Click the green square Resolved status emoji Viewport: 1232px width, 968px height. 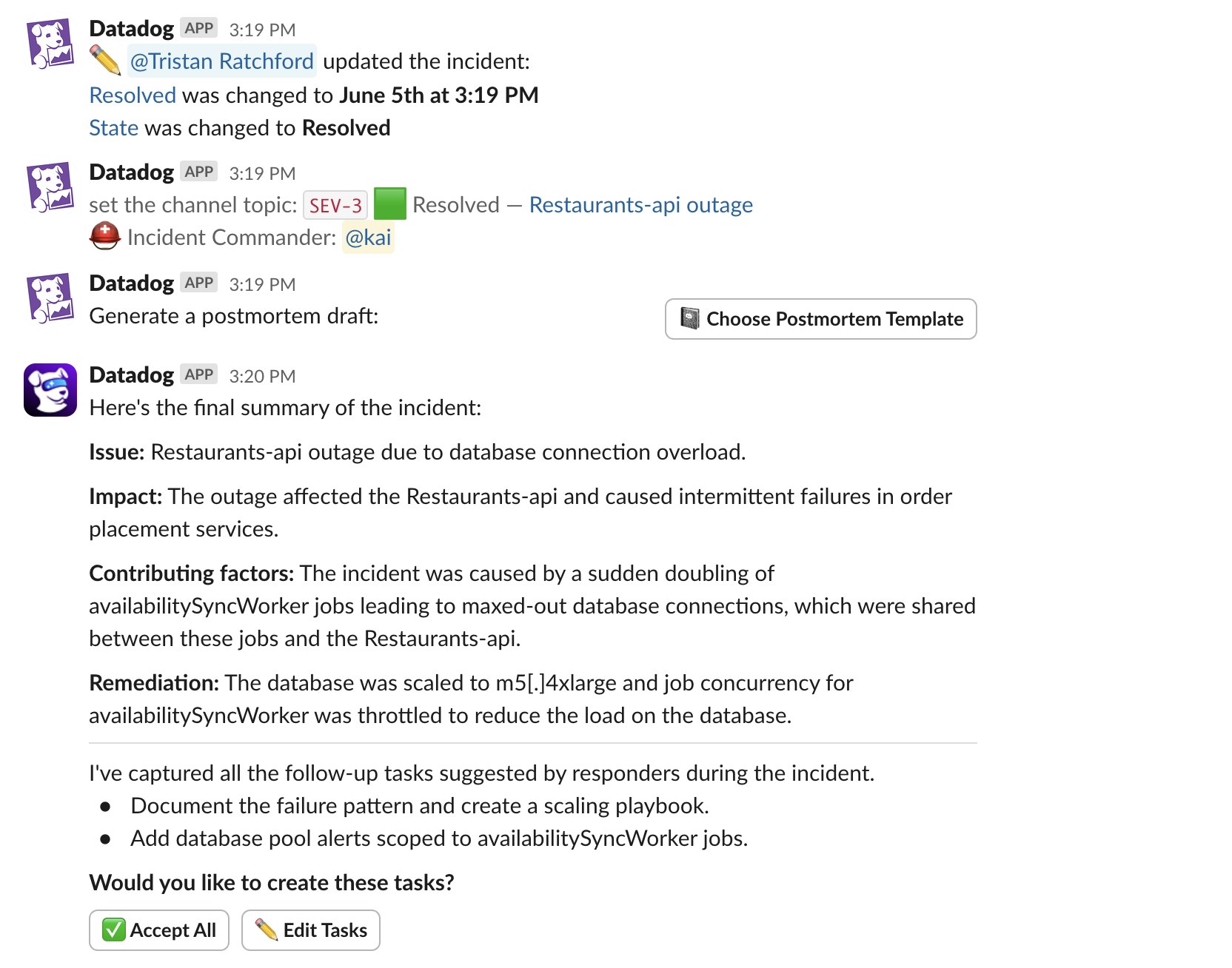[x=390, y=204]
